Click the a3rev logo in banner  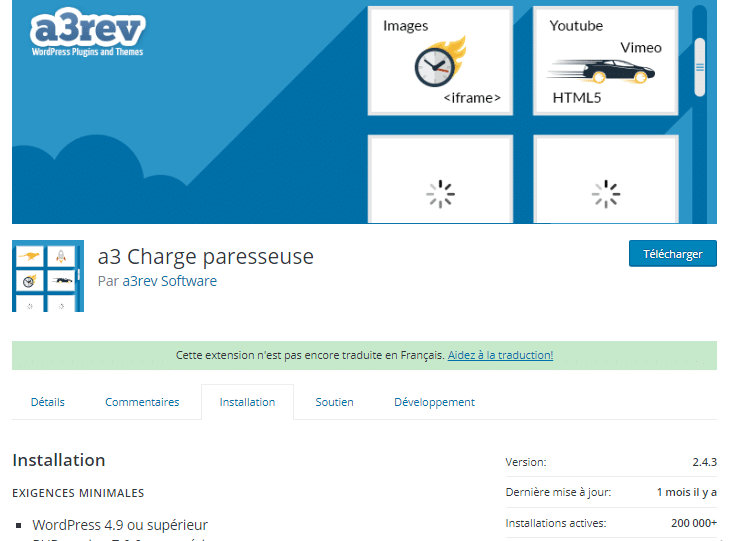click(x=87, y=32)
